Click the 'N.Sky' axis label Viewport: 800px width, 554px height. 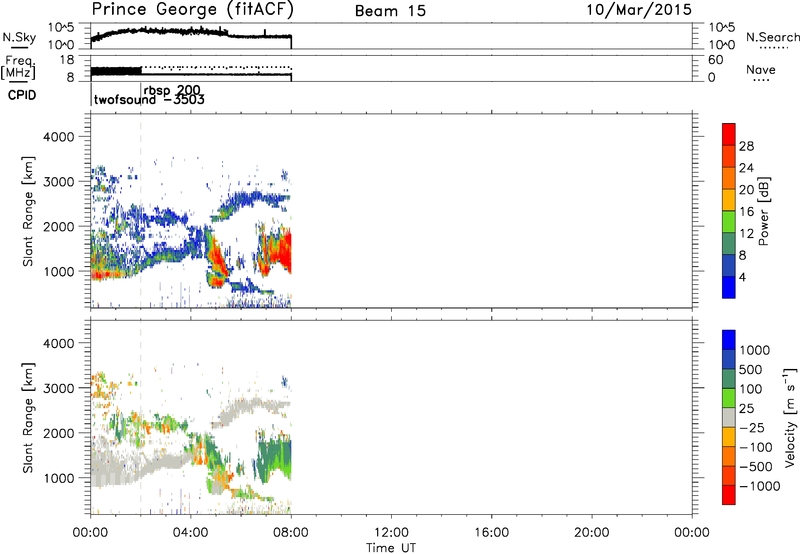[19, 37]
